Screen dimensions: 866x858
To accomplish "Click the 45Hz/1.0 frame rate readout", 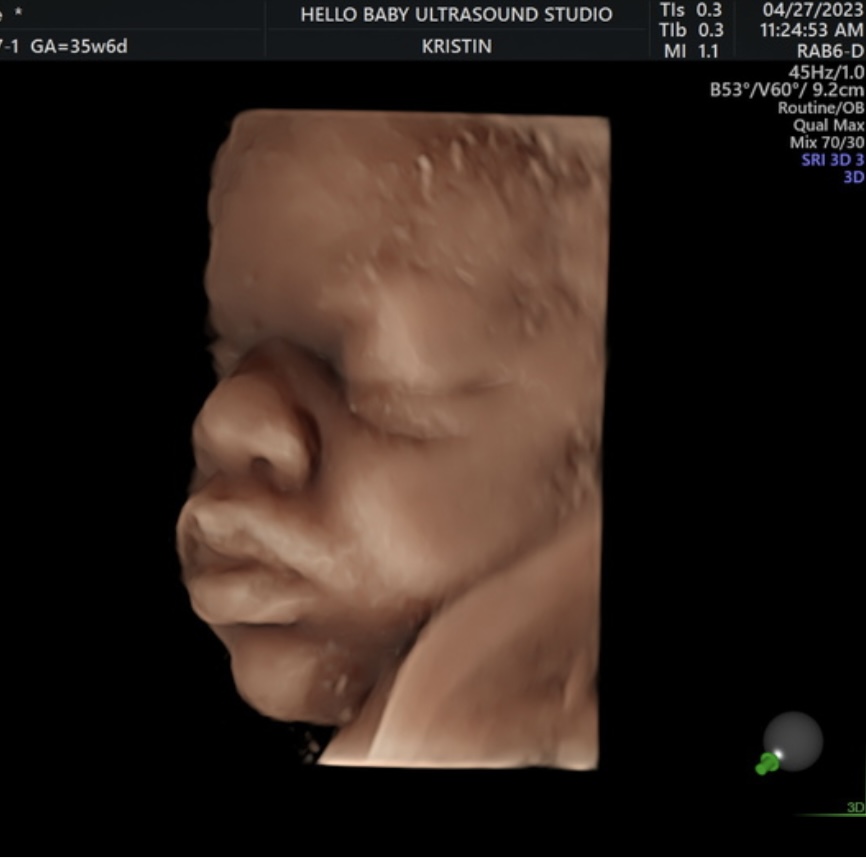I will tap(826, 72).
